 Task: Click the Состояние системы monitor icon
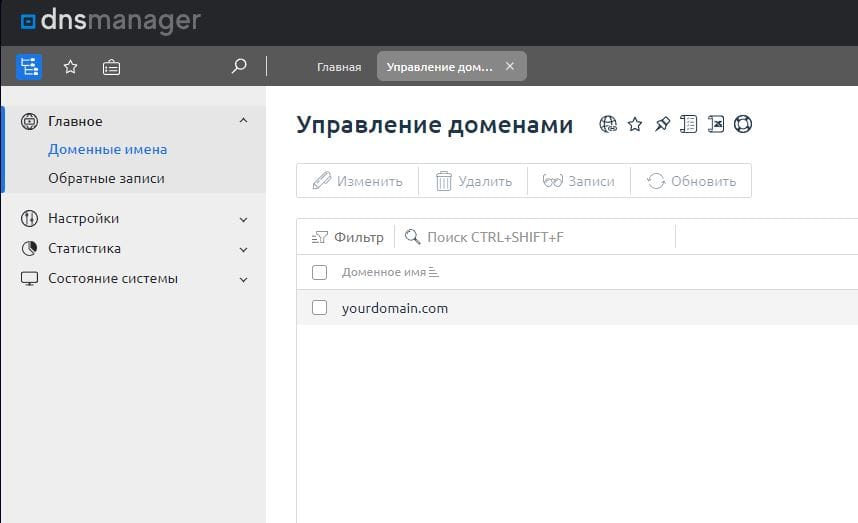click(30, 278)
